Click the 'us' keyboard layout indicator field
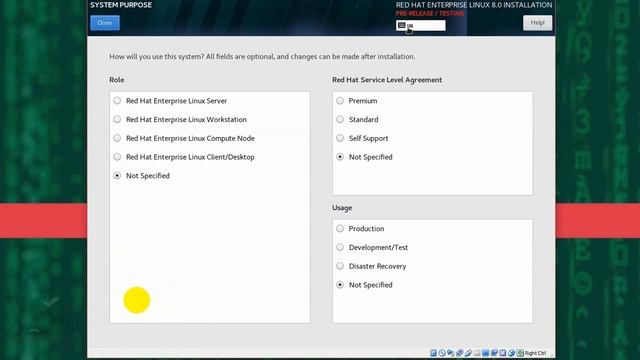The height and width of the screenshot is (360, 640). point(421,25)
